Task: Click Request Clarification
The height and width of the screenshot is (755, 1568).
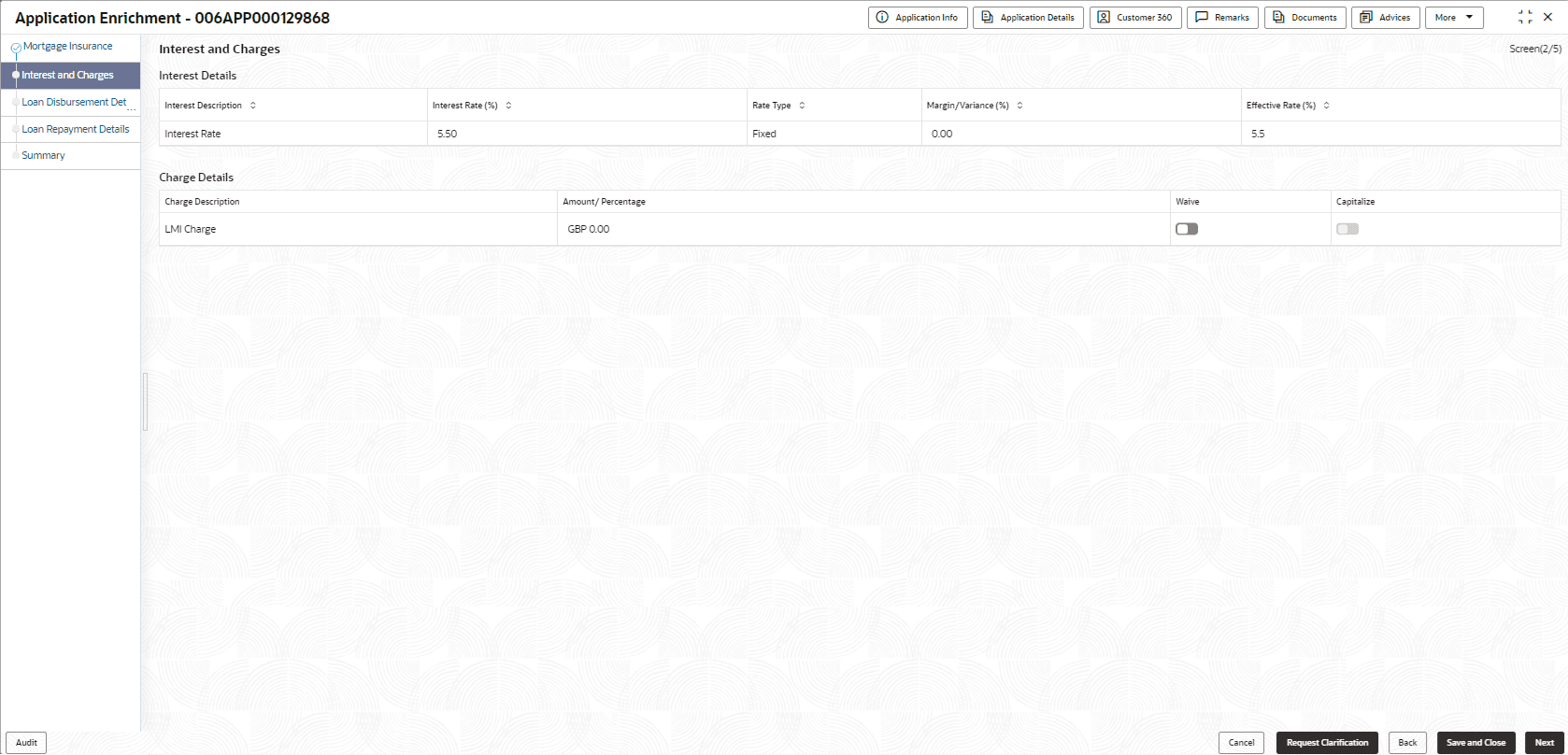Action: (1327, 743)
